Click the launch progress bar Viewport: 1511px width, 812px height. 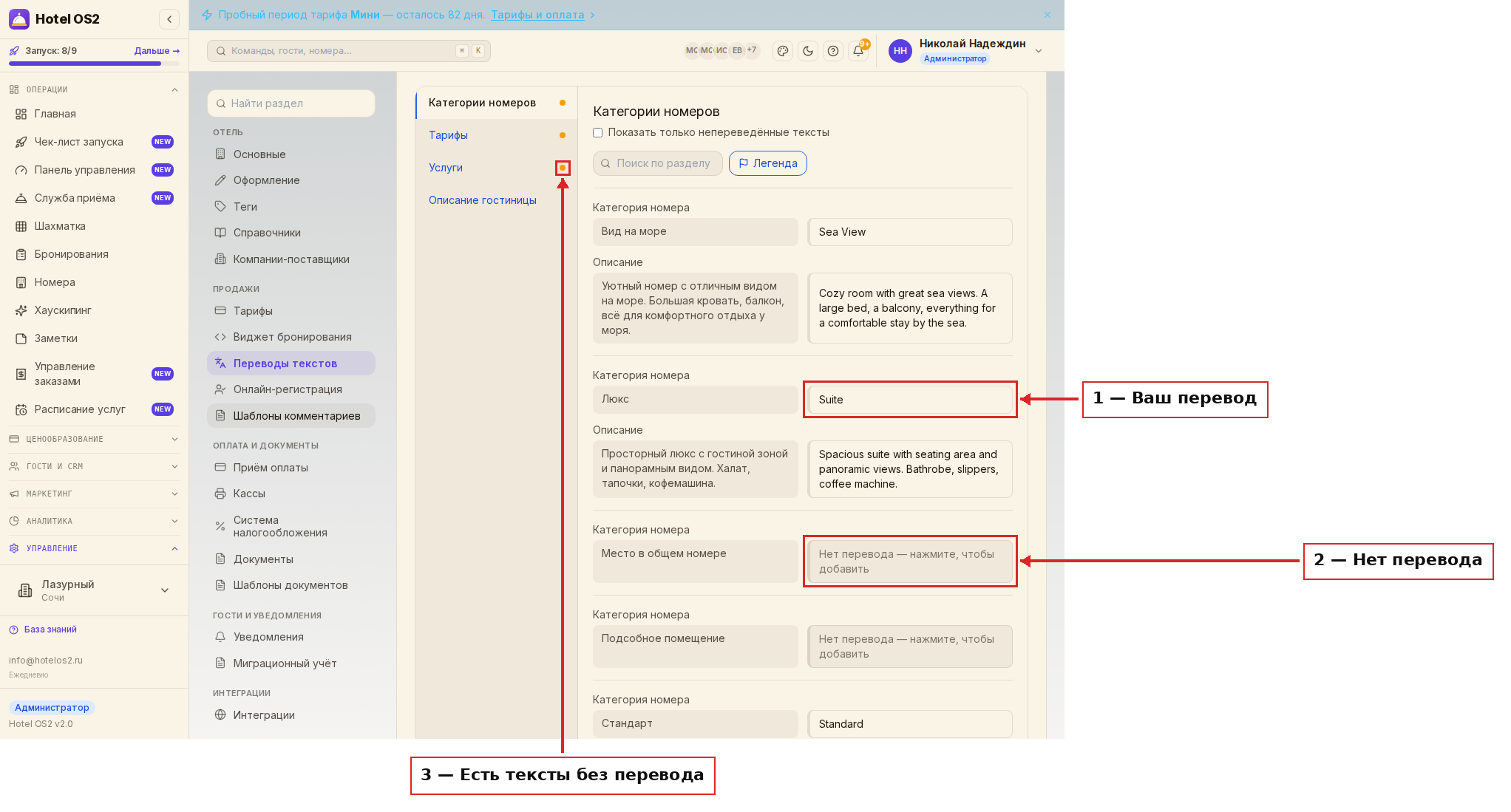coord(95,64)
